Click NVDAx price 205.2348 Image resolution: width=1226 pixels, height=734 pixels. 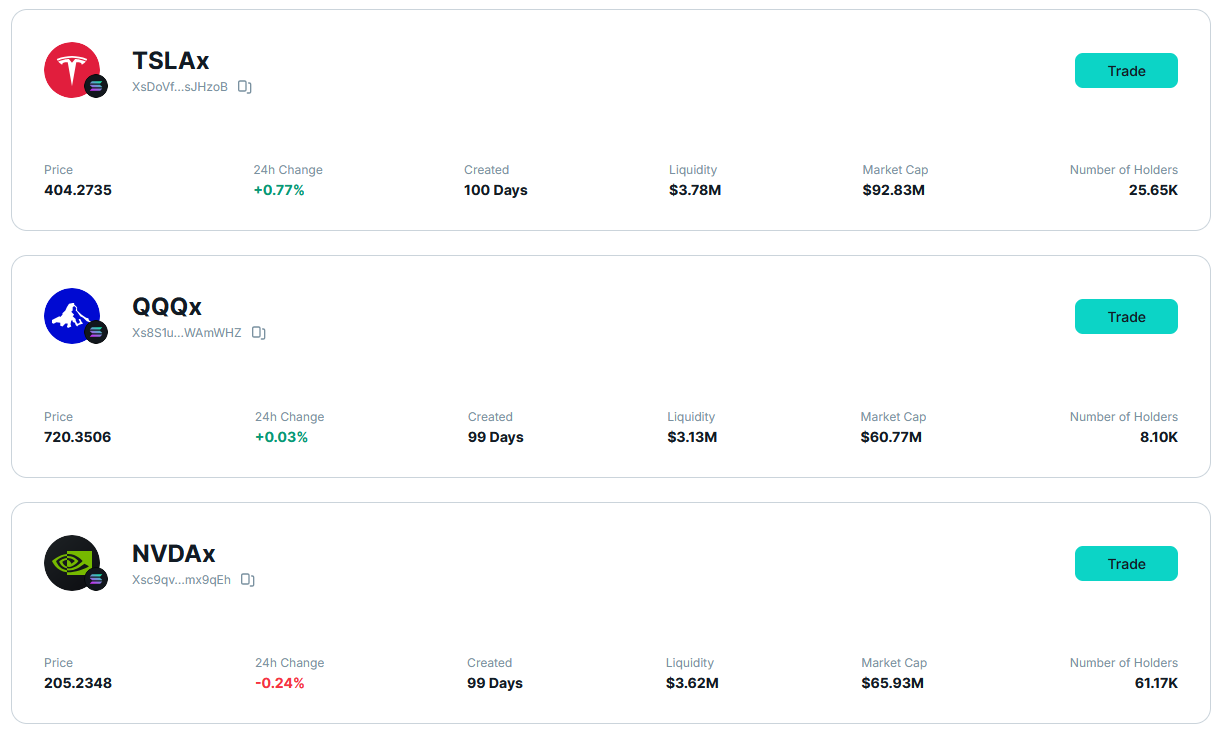click(78, 683)
